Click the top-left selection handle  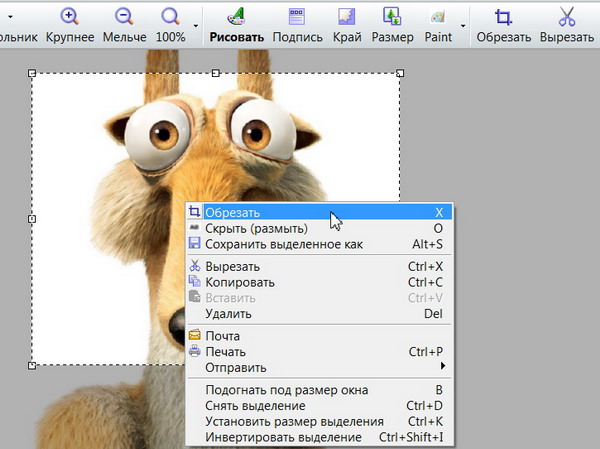tap(32, 73)
